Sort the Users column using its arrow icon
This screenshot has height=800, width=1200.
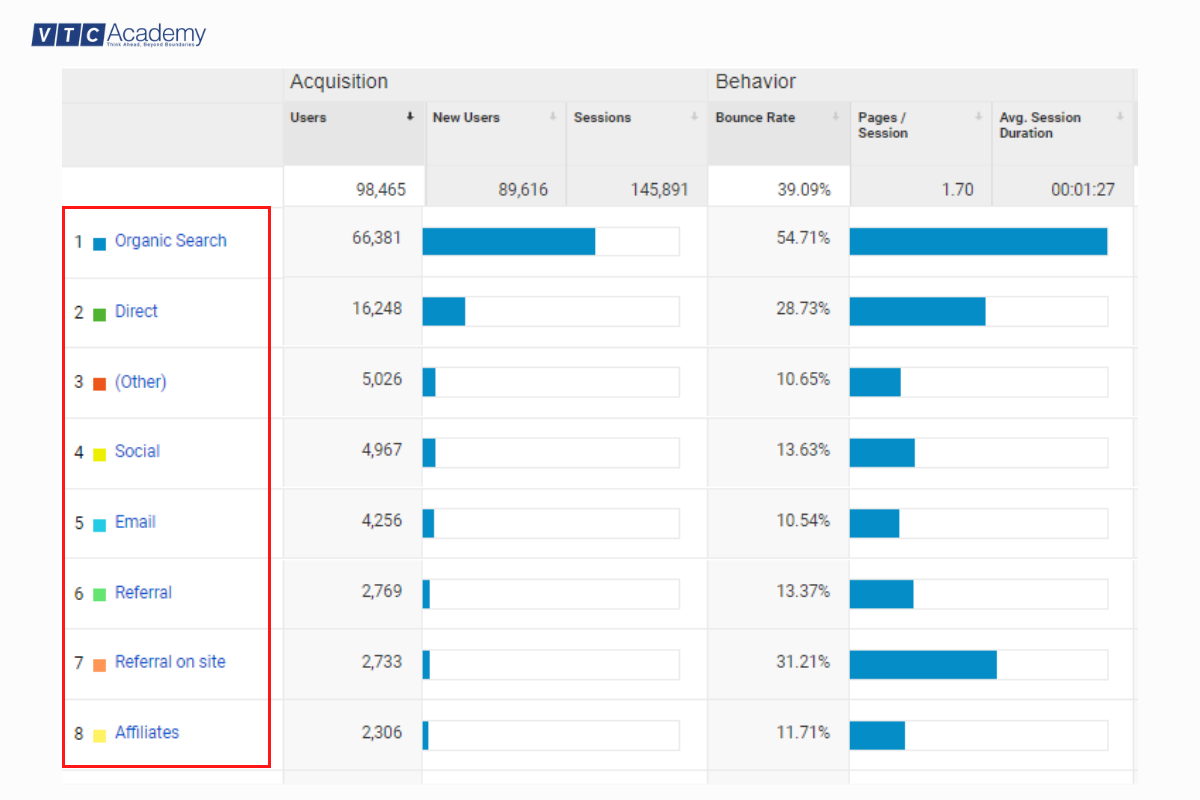pos(410,117)
